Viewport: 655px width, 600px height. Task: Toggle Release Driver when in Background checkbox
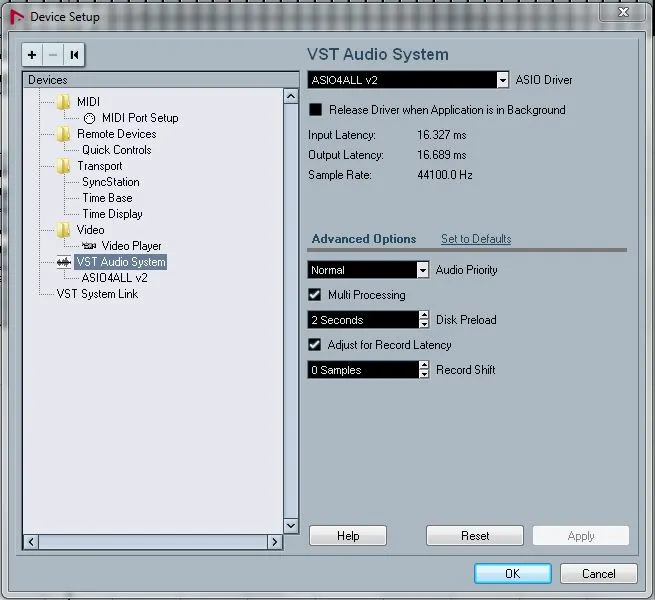coord(315,110)
